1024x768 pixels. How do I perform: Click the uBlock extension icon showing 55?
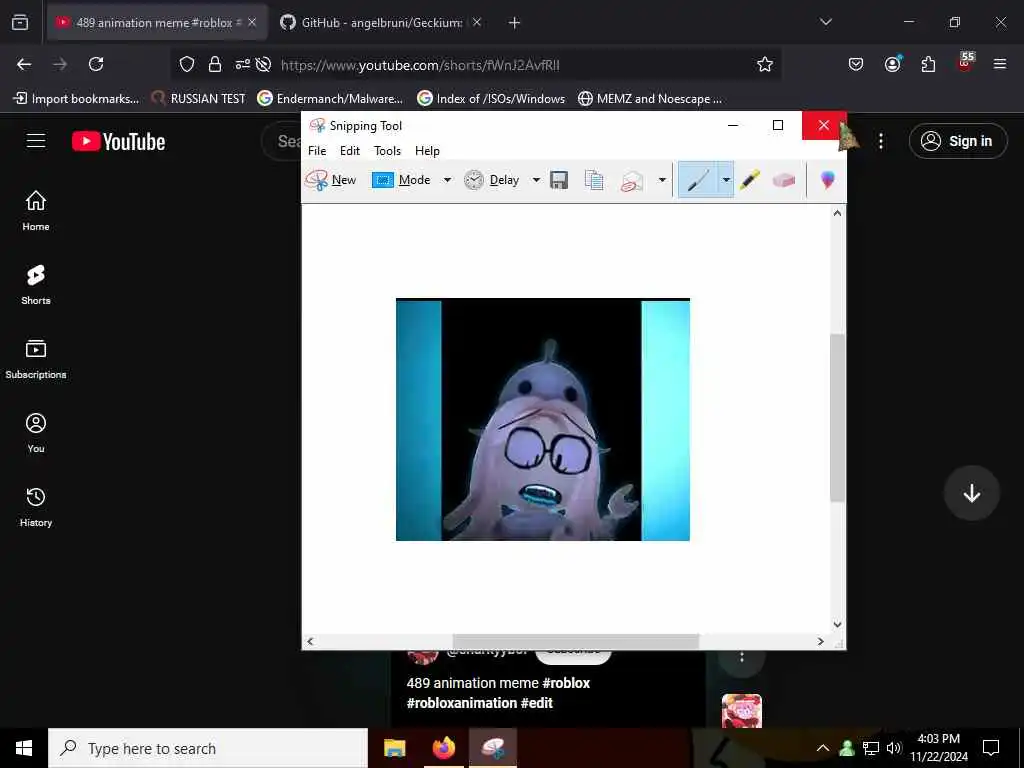965,62
